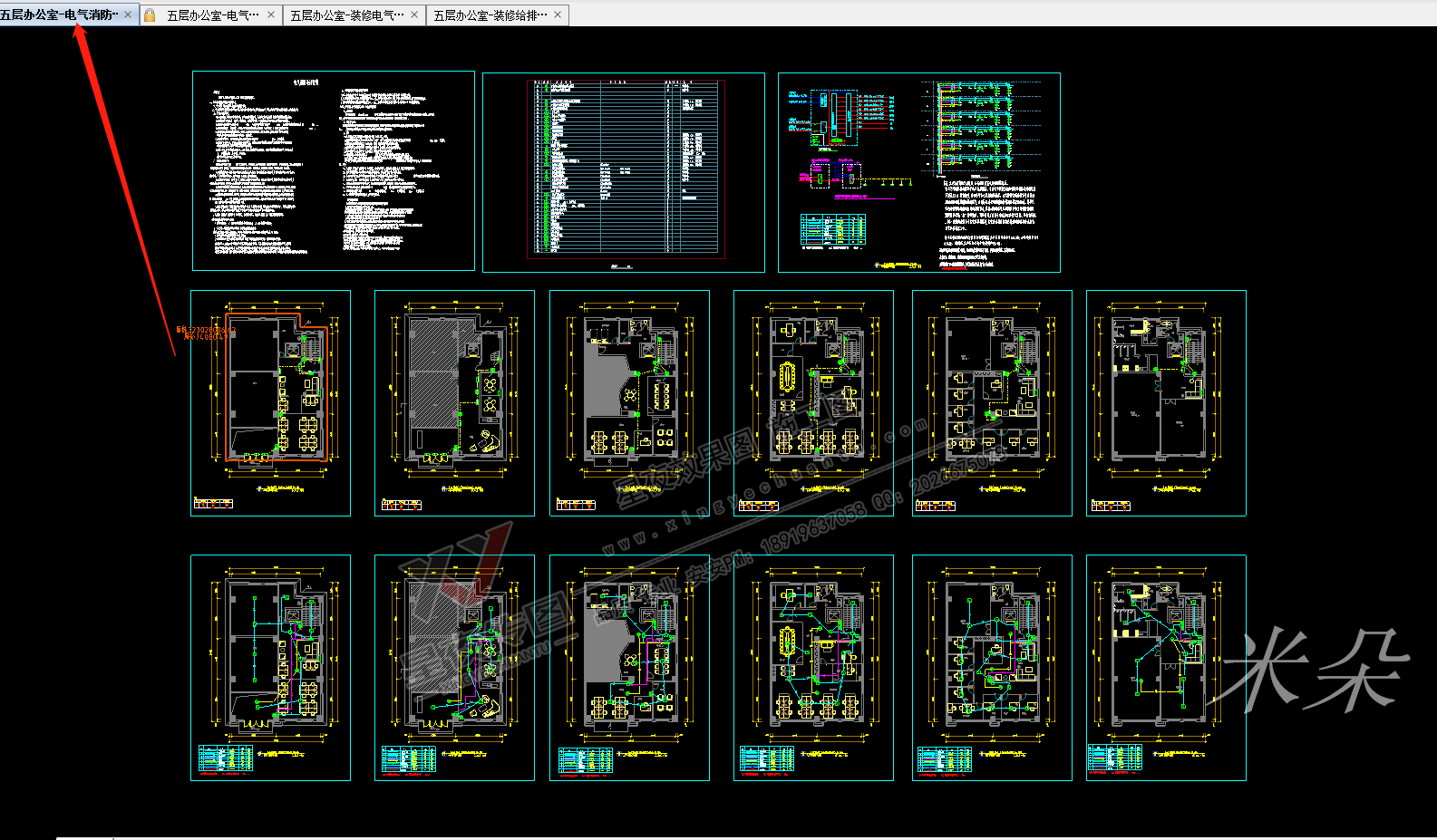Close the 五层办公室-装修给排 tab
The height and width of the screenshot is (840, 1437).
pyautogui.click(x=558, y=15)
